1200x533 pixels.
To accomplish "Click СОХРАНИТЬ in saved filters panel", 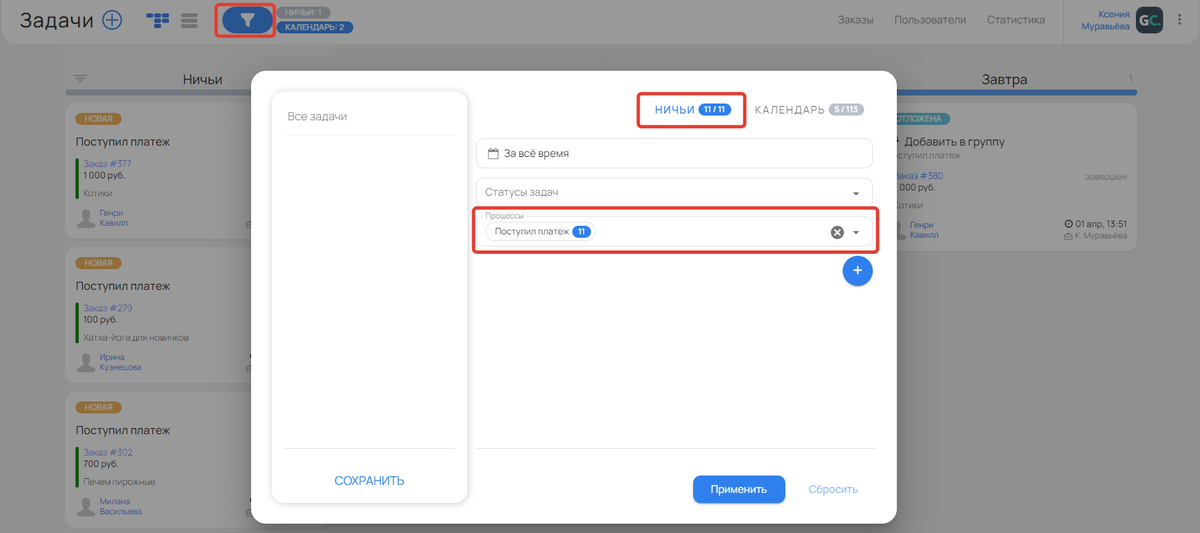I will coord(369,481).
